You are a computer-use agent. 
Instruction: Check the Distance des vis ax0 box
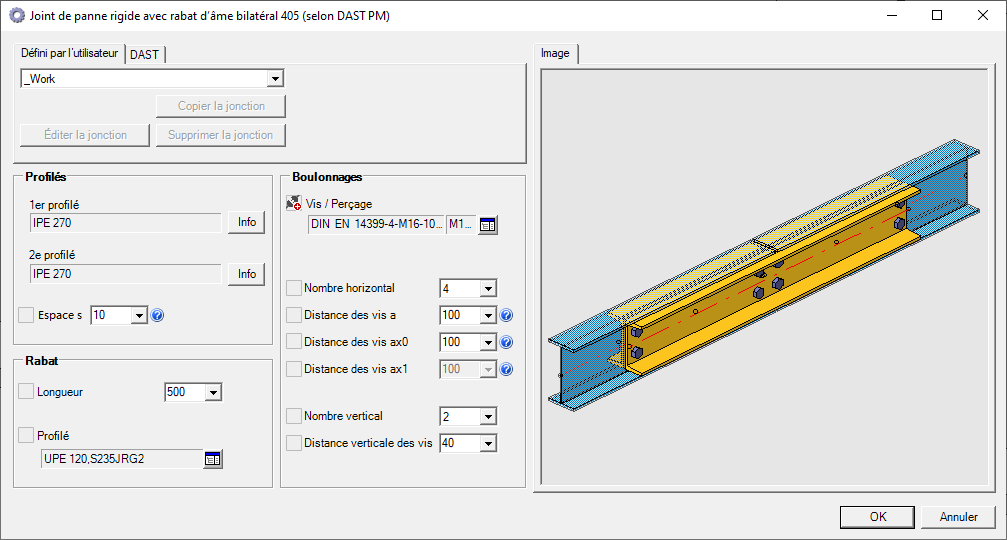(294, 342)
